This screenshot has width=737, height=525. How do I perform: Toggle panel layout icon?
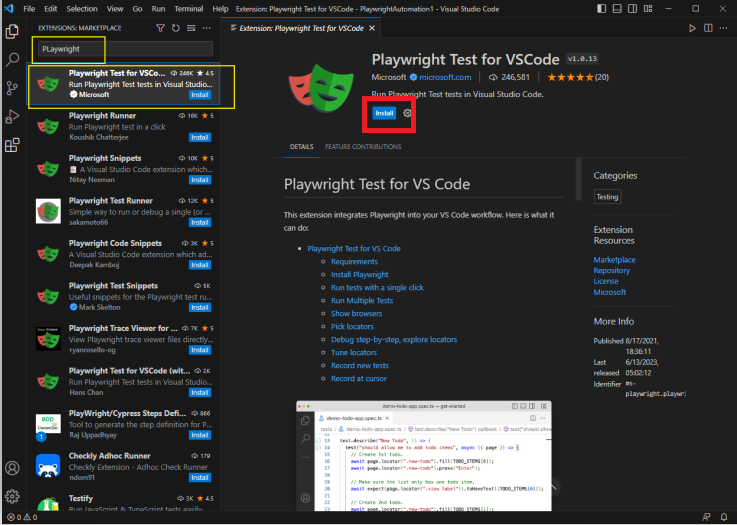click(x=617, y=9)
